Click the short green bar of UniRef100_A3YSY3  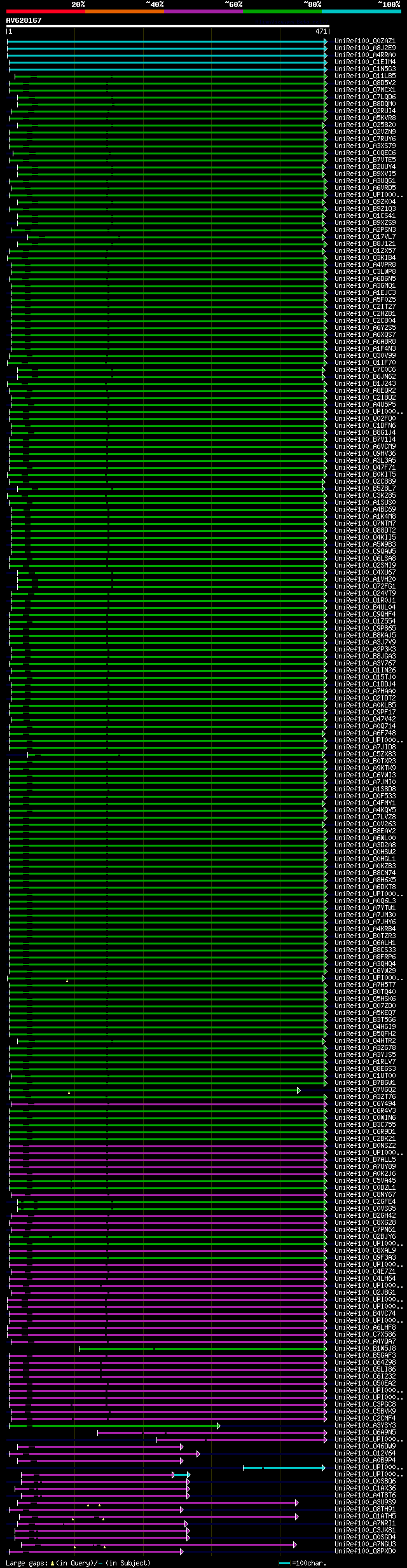(x=114, y=1426)
